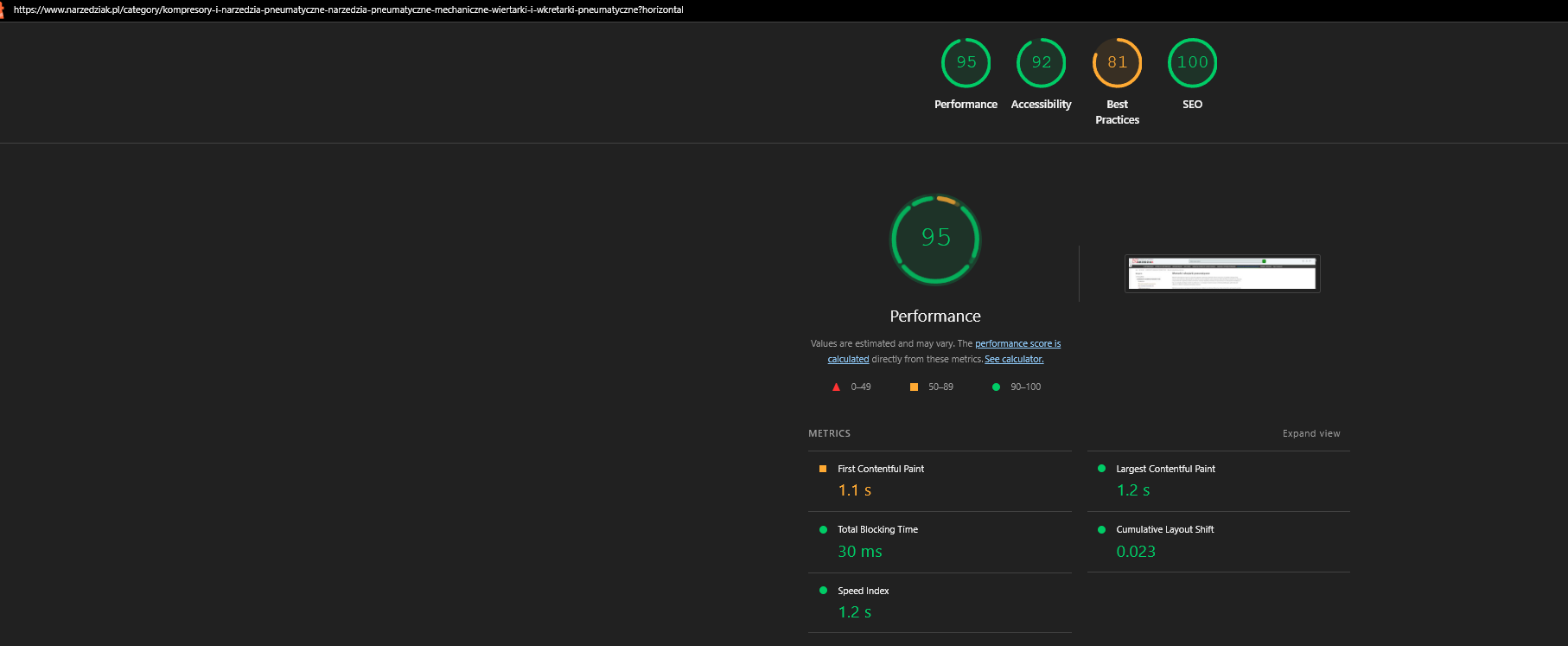This screenshot has width=1568, height=646.
Task: Click the narzedziak.pl report URL
Action: point(348,10)
